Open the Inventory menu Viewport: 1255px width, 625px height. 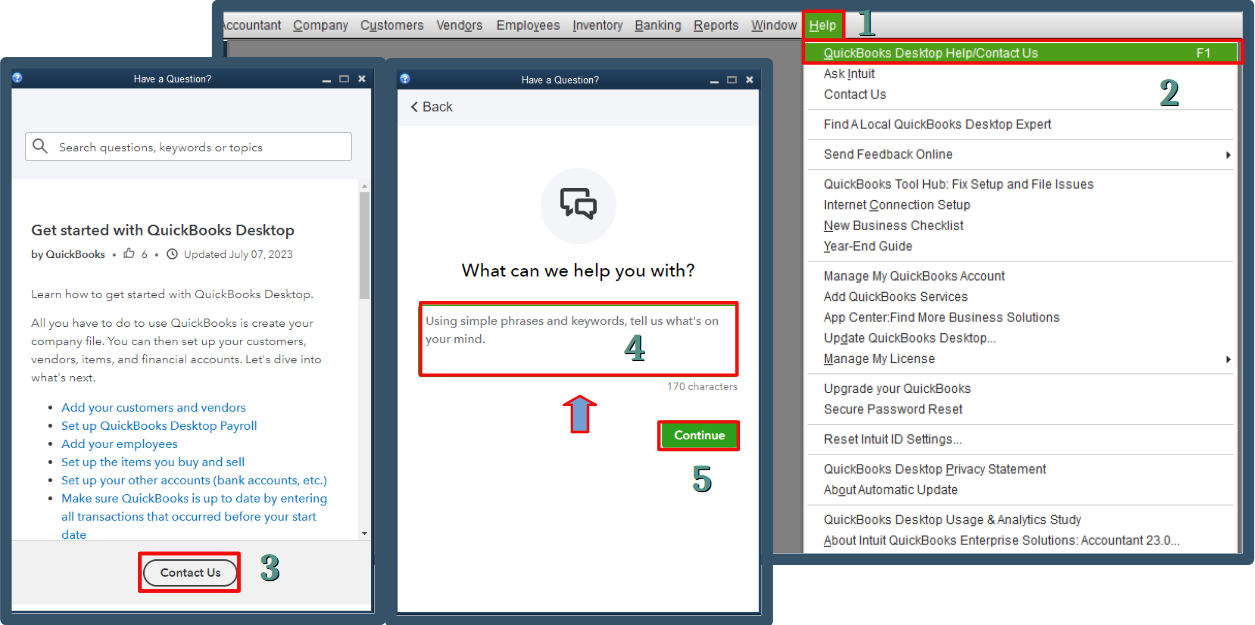pos(598,25)
